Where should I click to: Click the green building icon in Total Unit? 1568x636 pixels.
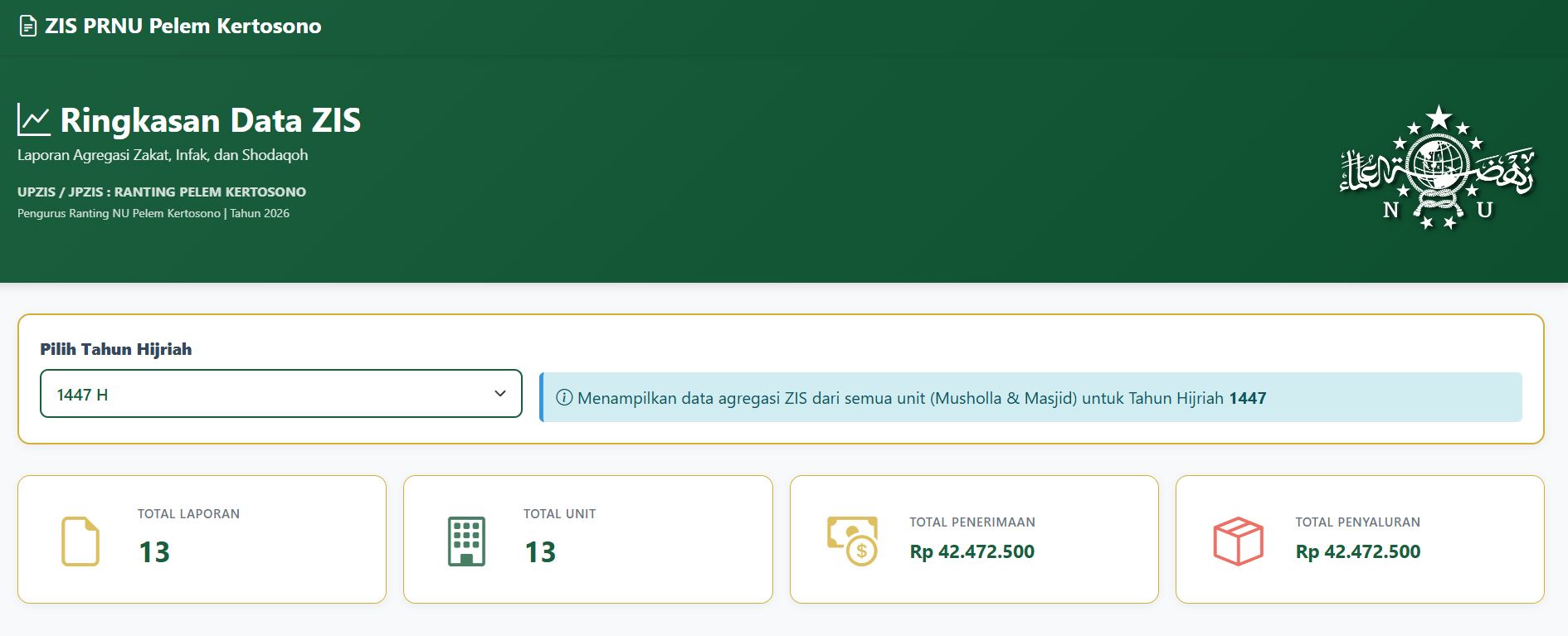coord(466,541)
